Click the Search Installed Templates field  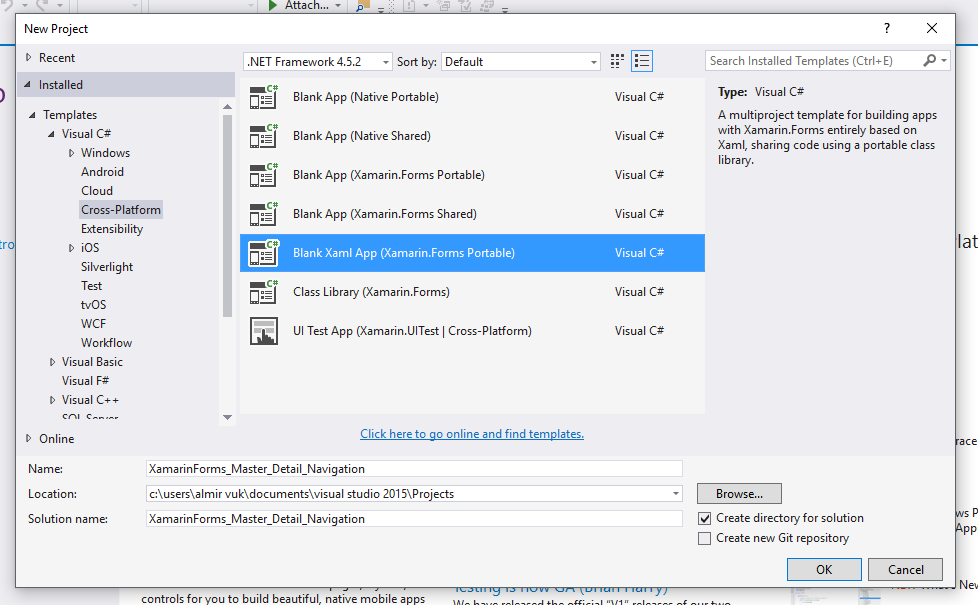click(814, 61)
